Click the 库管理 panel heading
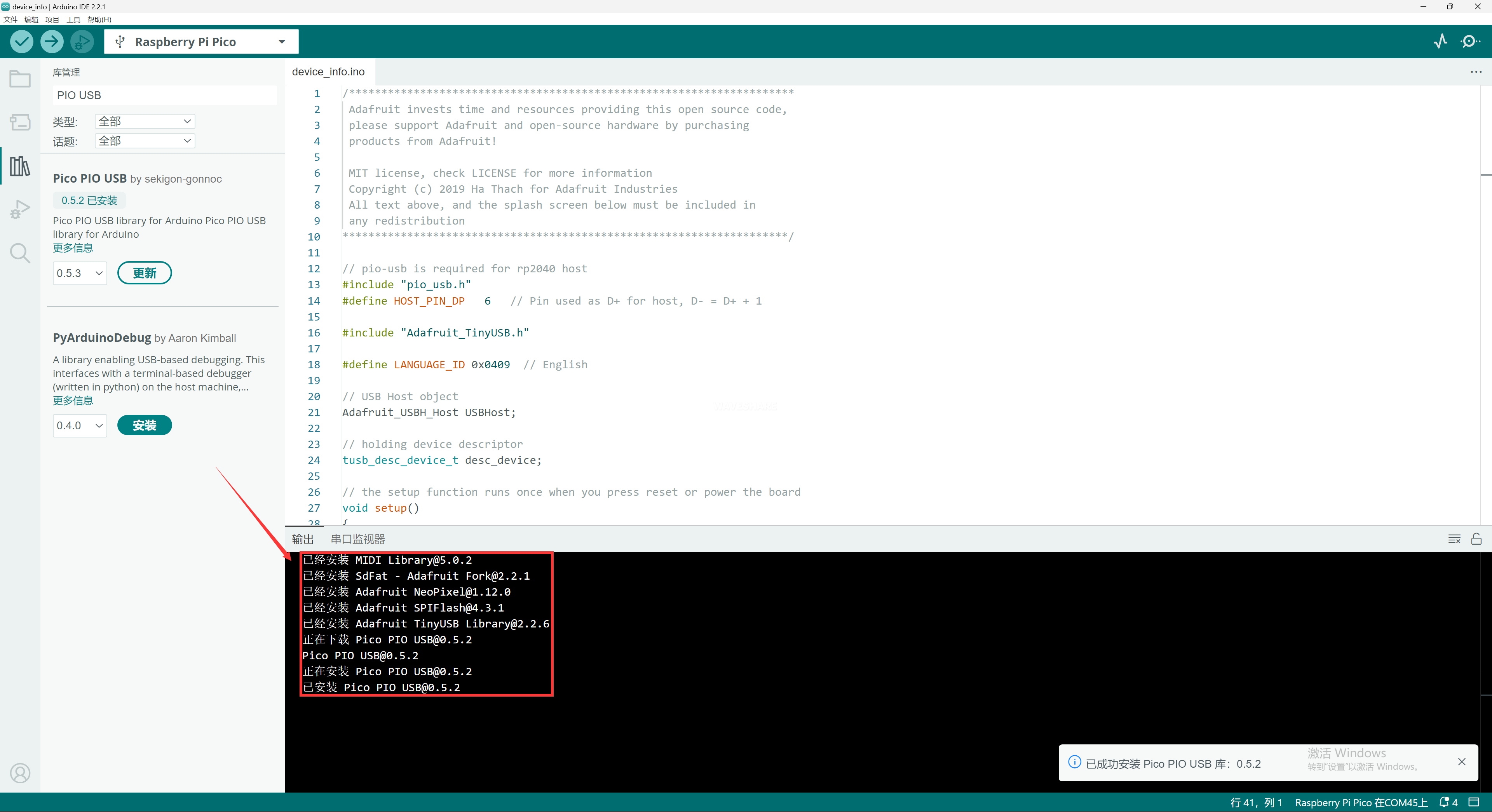Image resolution: width=1492 pixels, height=812 pixels. [x=66, y=72]
